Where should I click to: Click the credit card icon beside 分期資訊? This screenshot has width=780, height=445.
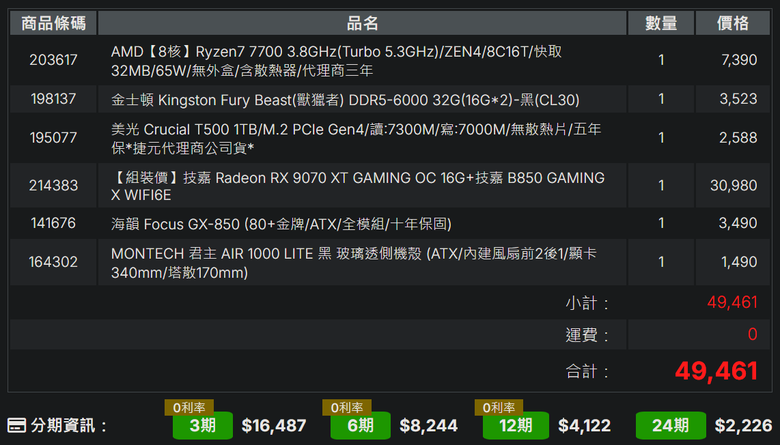coord(16,426)
